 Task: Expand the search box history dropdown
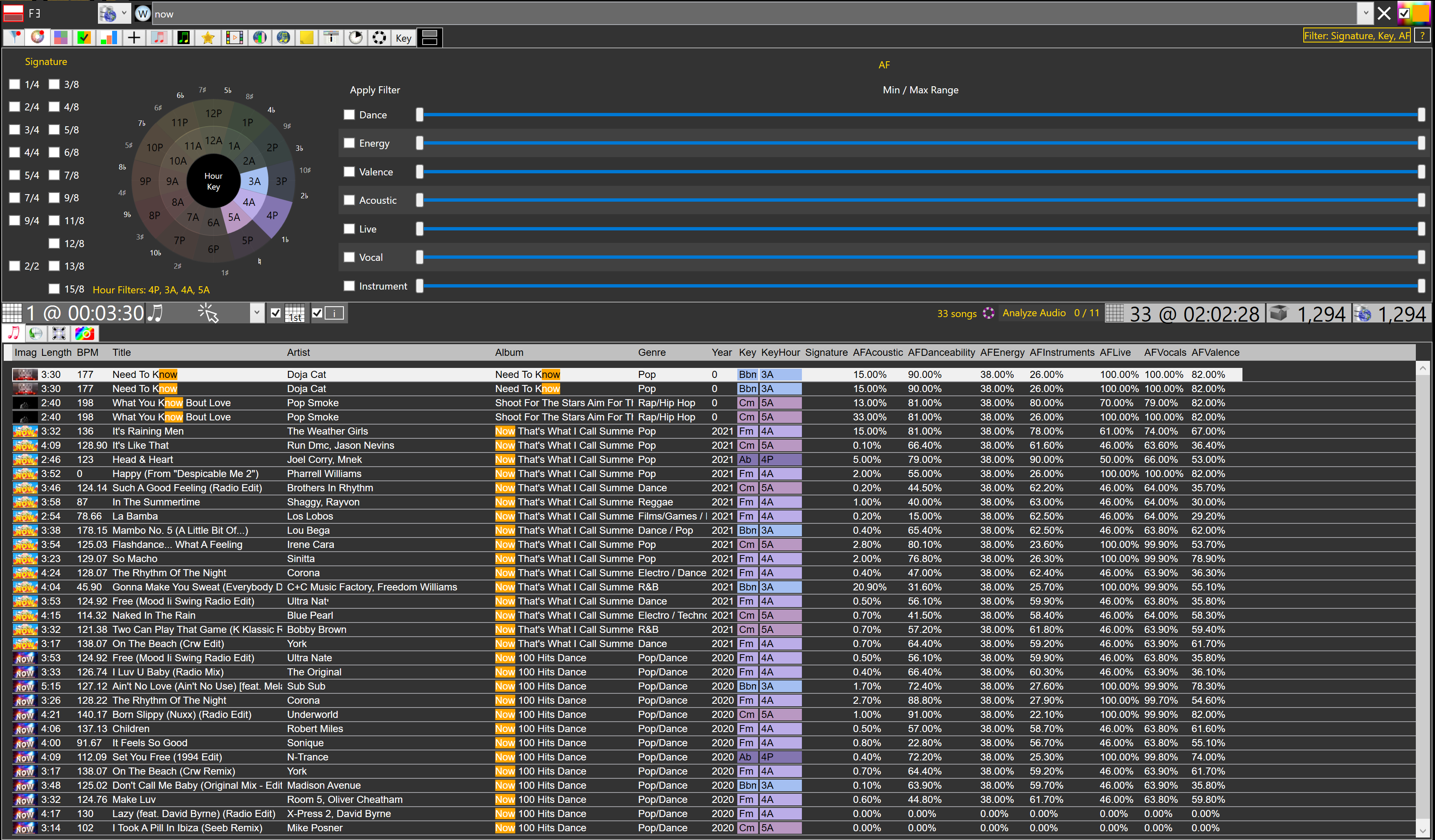1365,13
